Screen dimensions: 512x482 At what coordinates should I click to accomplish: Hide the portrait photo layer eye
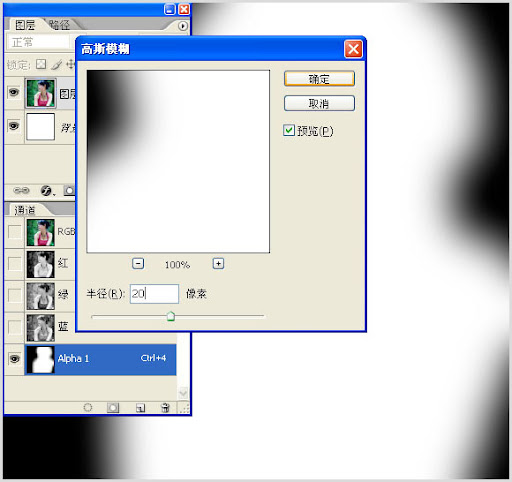(x=14, y=92)
